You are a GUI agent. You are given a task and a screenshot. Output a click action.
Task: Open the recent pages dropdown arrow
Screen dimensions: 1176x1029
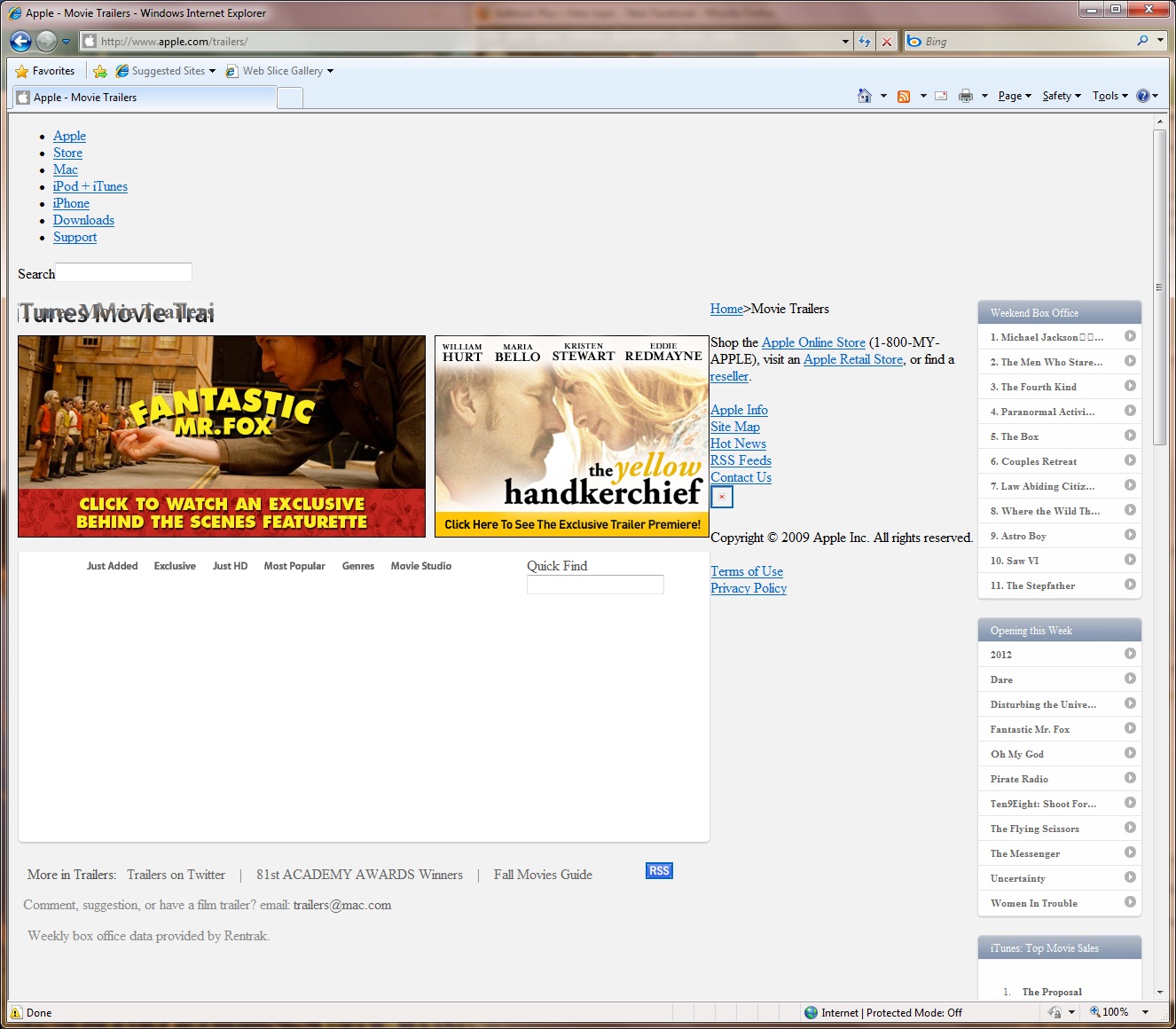66,41
